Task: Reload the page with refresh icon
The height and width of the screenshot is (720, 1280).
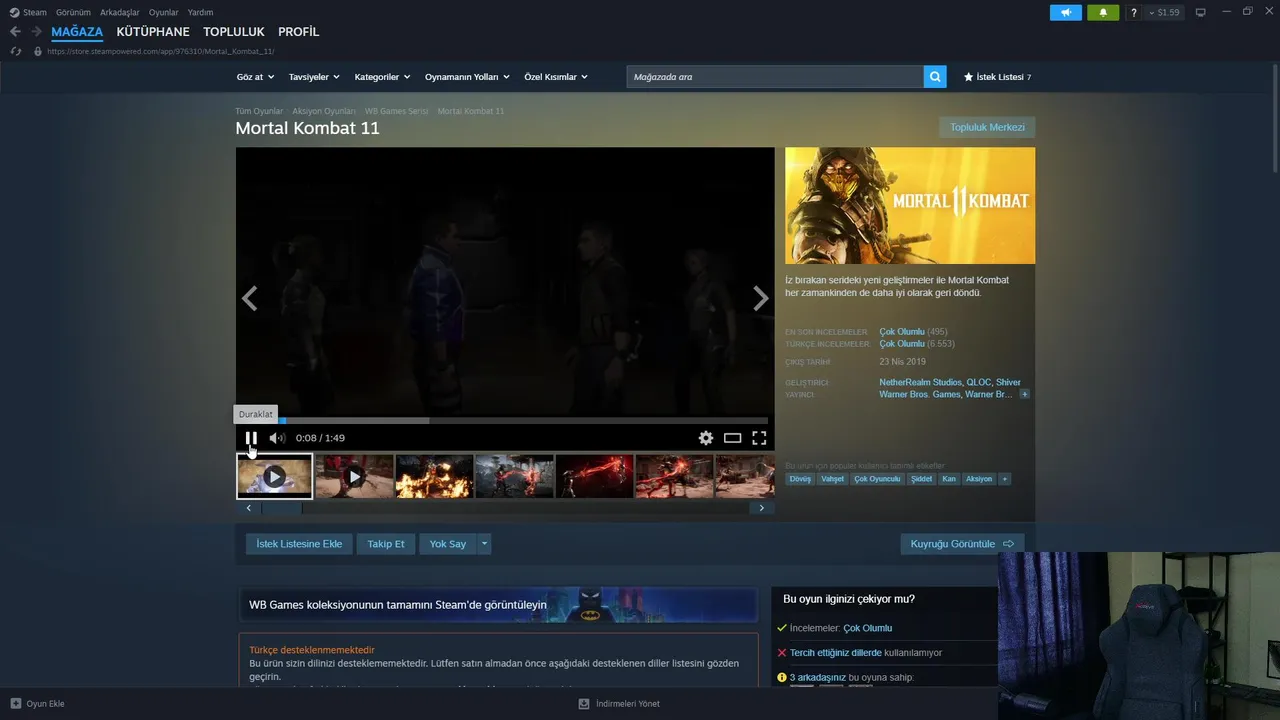Action: point(15,51)
